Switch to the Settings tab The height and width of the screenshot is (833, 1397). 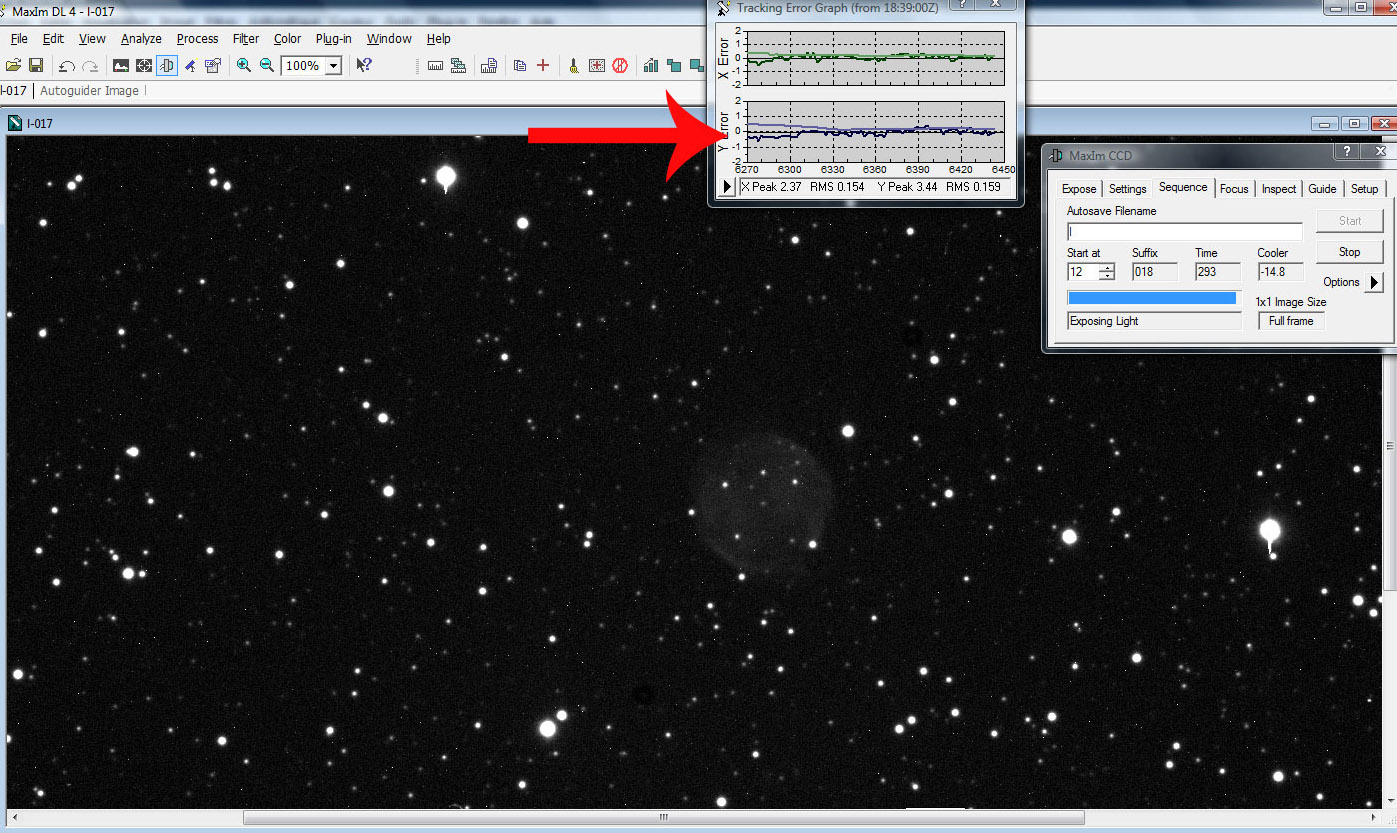1128,189
